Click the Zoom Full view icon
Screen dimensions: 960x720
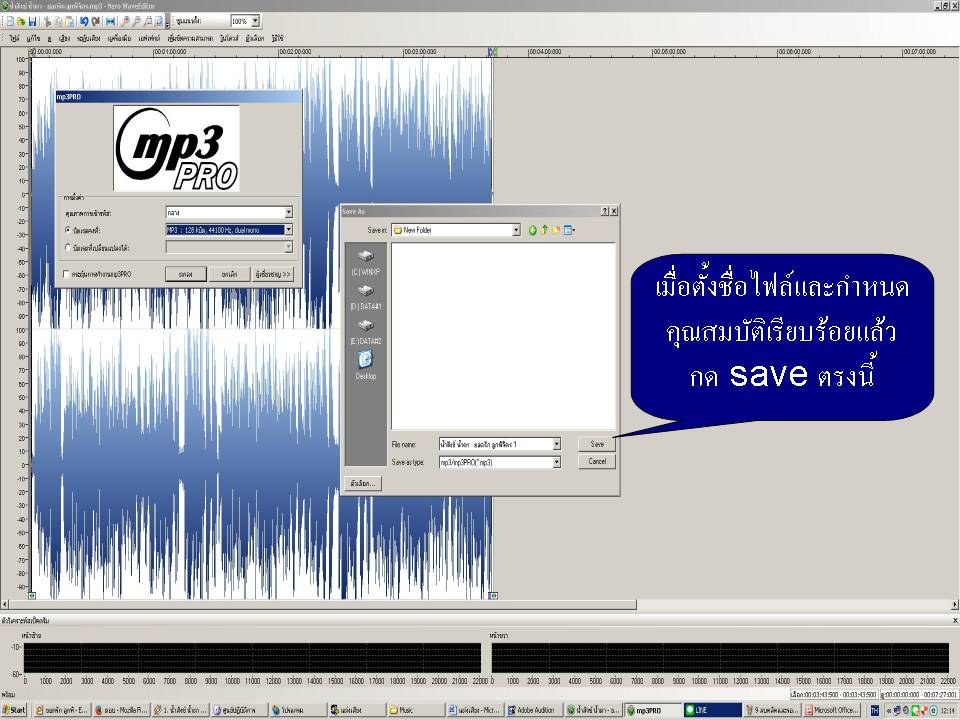point(159,21)
